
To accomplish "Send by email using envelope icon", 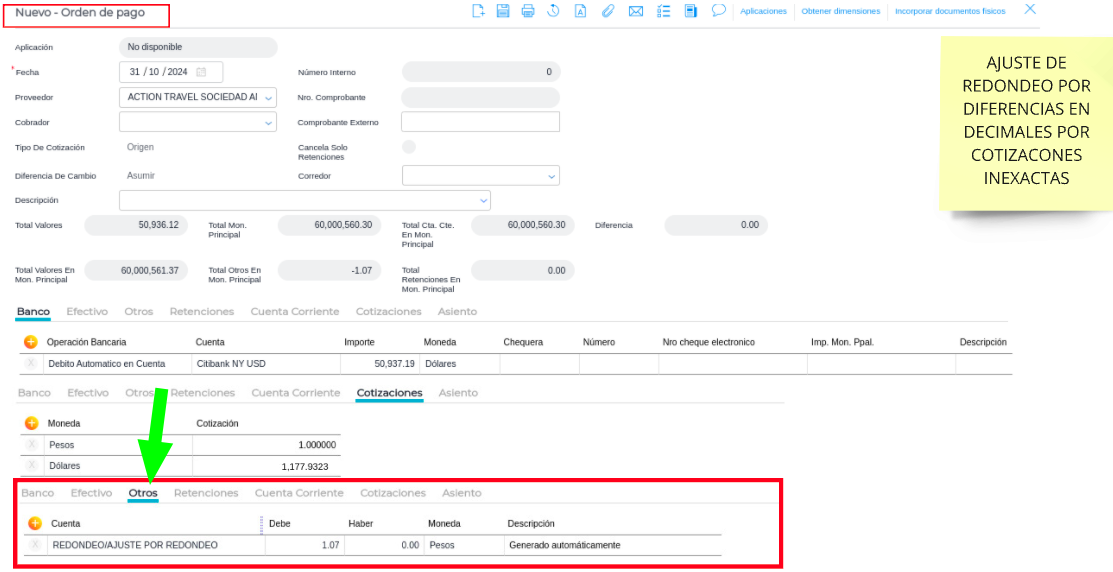I will tap(635, 11).
